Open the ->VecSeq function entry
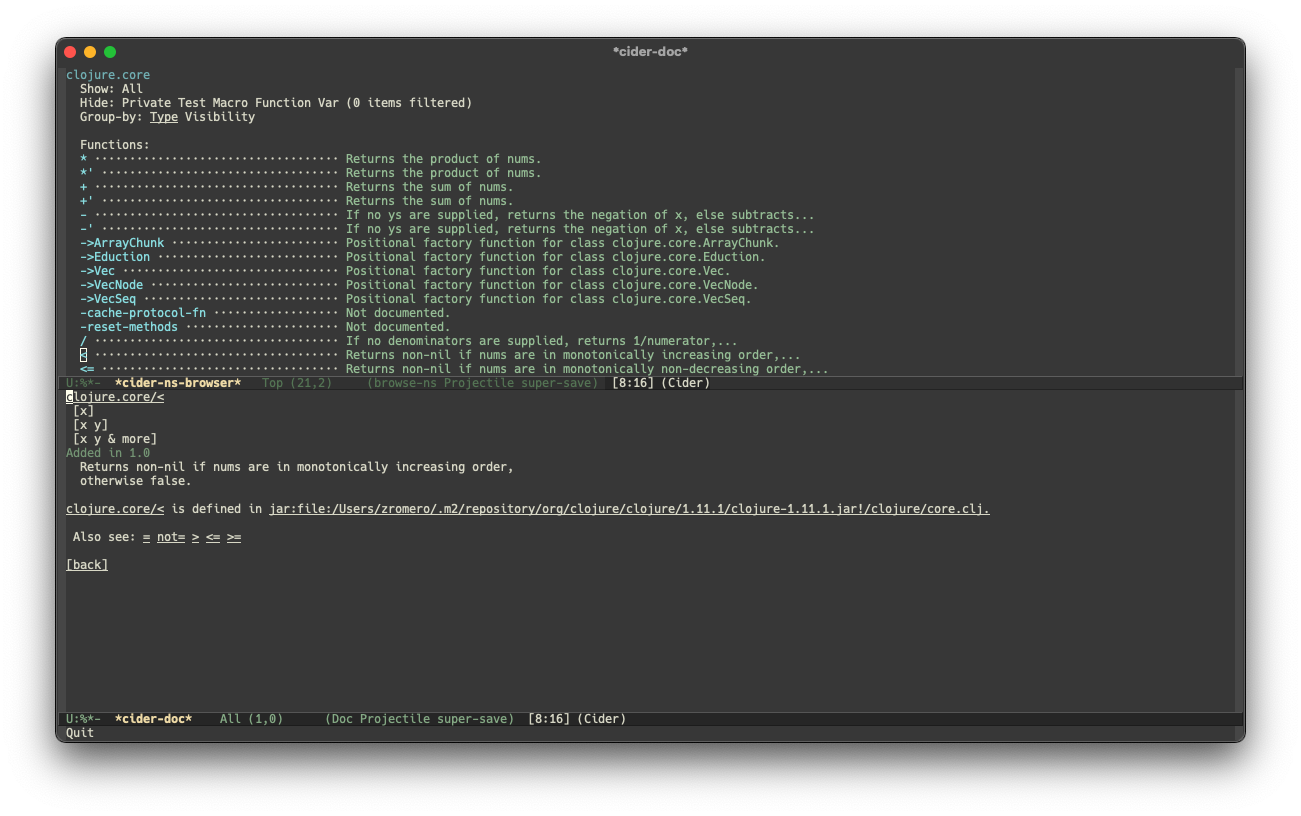This screenshot has height=816, width=1301. 108,299
